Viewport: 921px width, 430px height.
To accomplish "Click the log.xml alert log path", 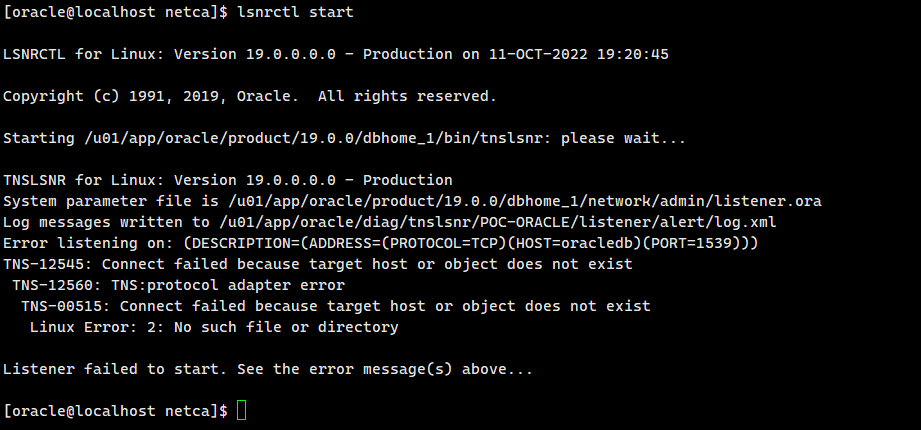I will coord(498,222).
